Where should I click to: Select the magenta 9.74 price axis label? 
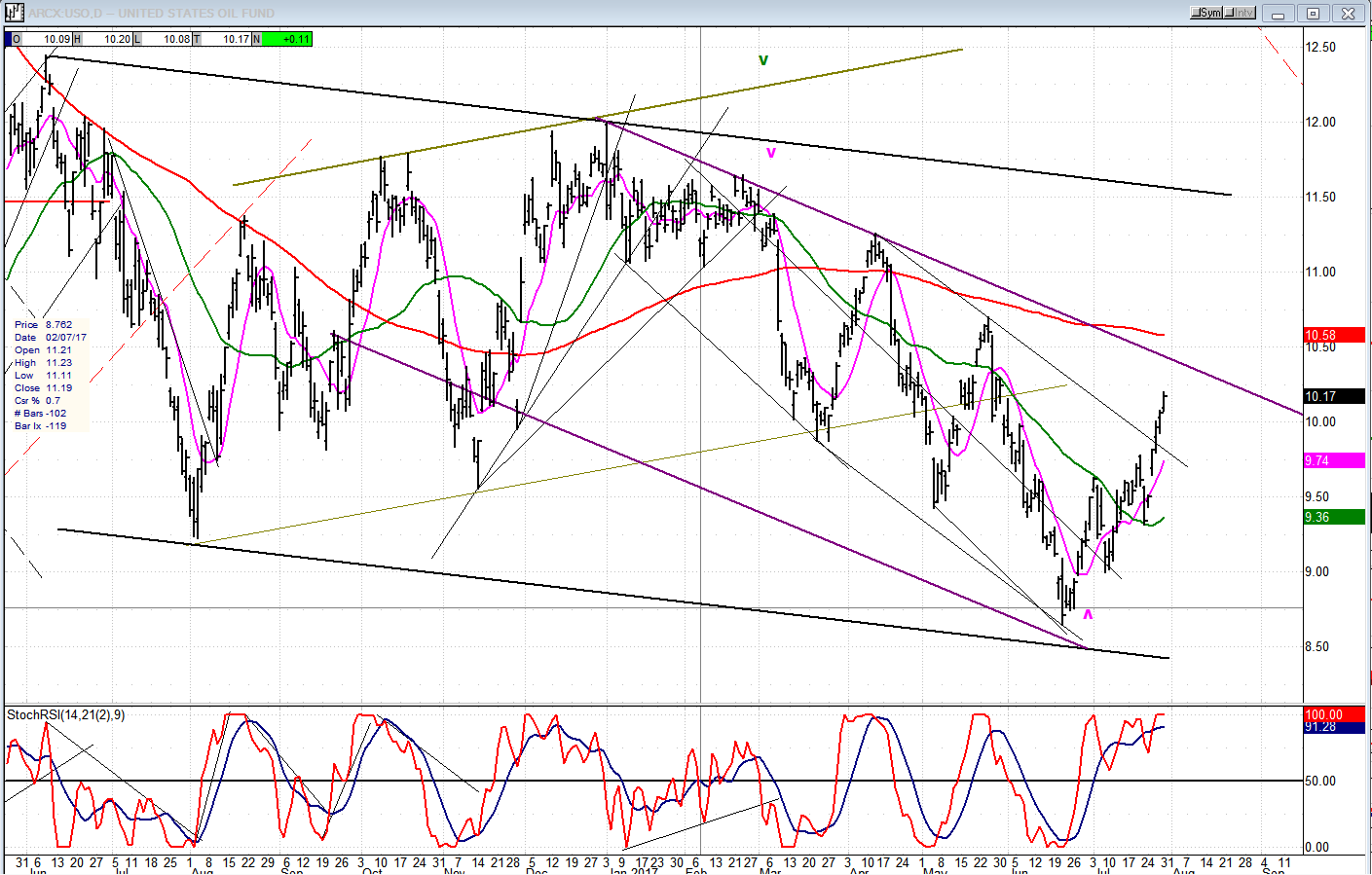click(x=1334, y=461)
